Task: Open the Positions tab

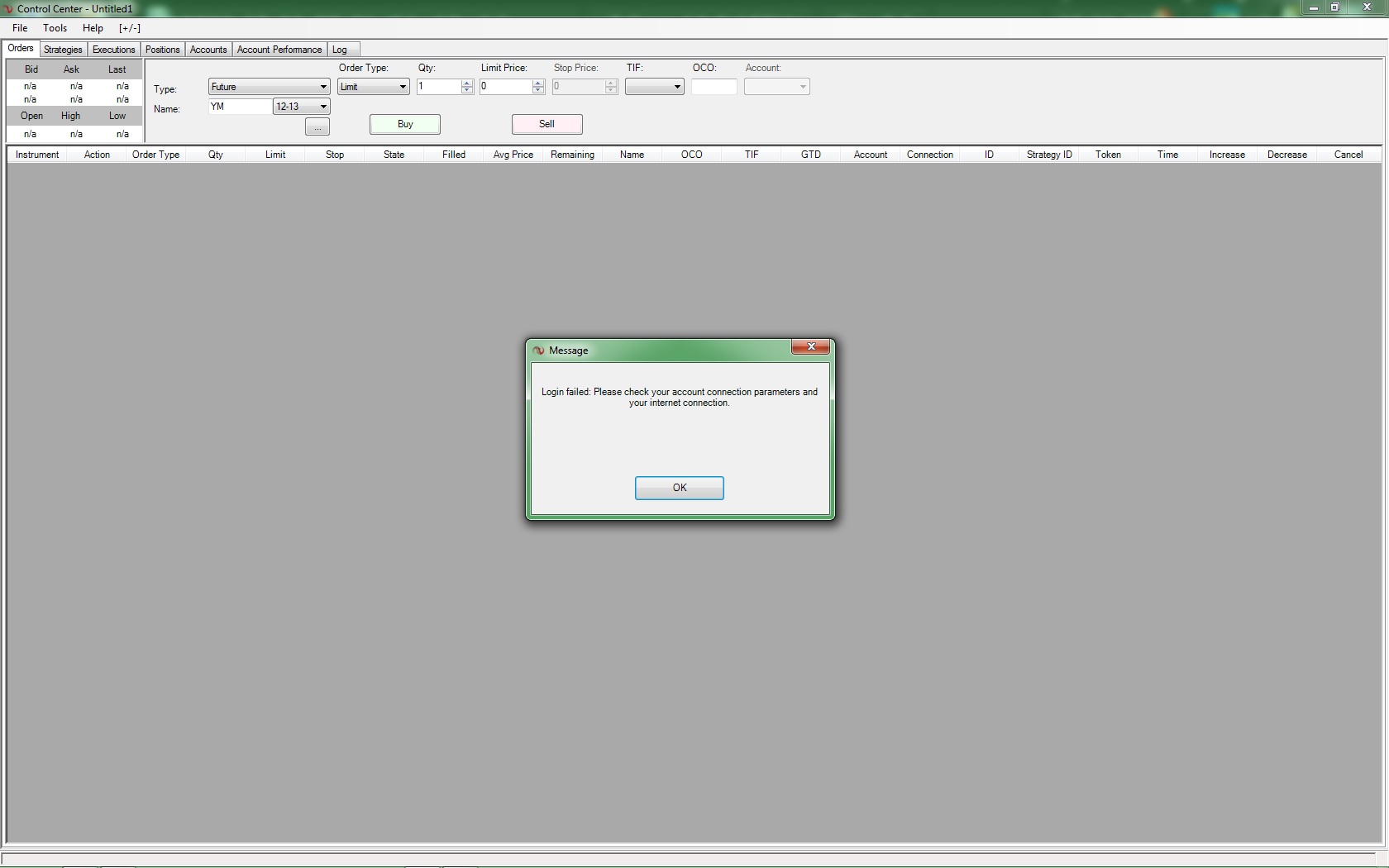Action: click(162, 50)
